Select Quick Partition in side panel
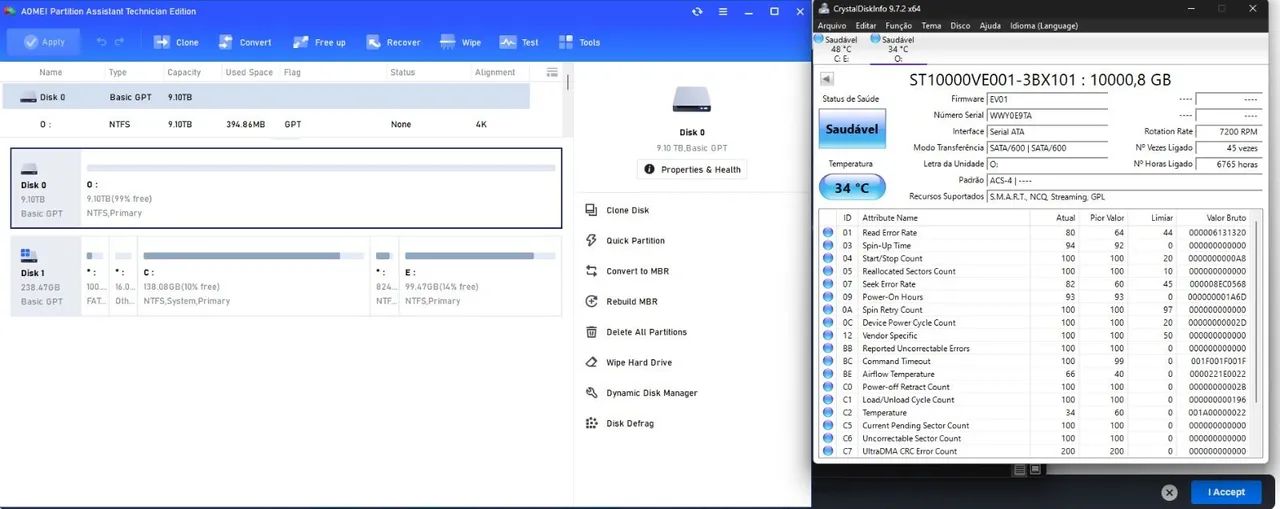This screenshot has height=509, width=1280. (634, 241)
